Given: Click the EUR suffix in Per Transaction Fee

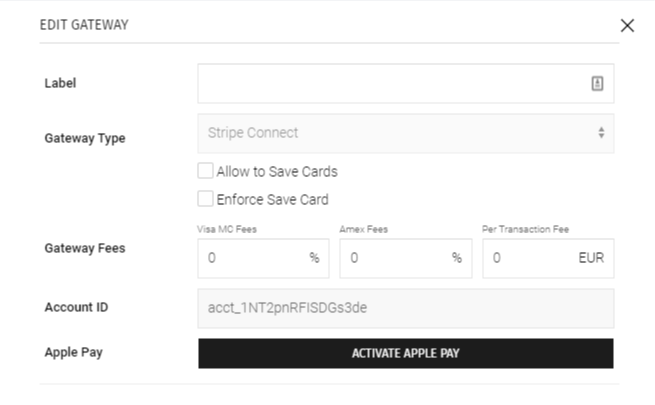Looking at the screenshot, I should [591, 258].
